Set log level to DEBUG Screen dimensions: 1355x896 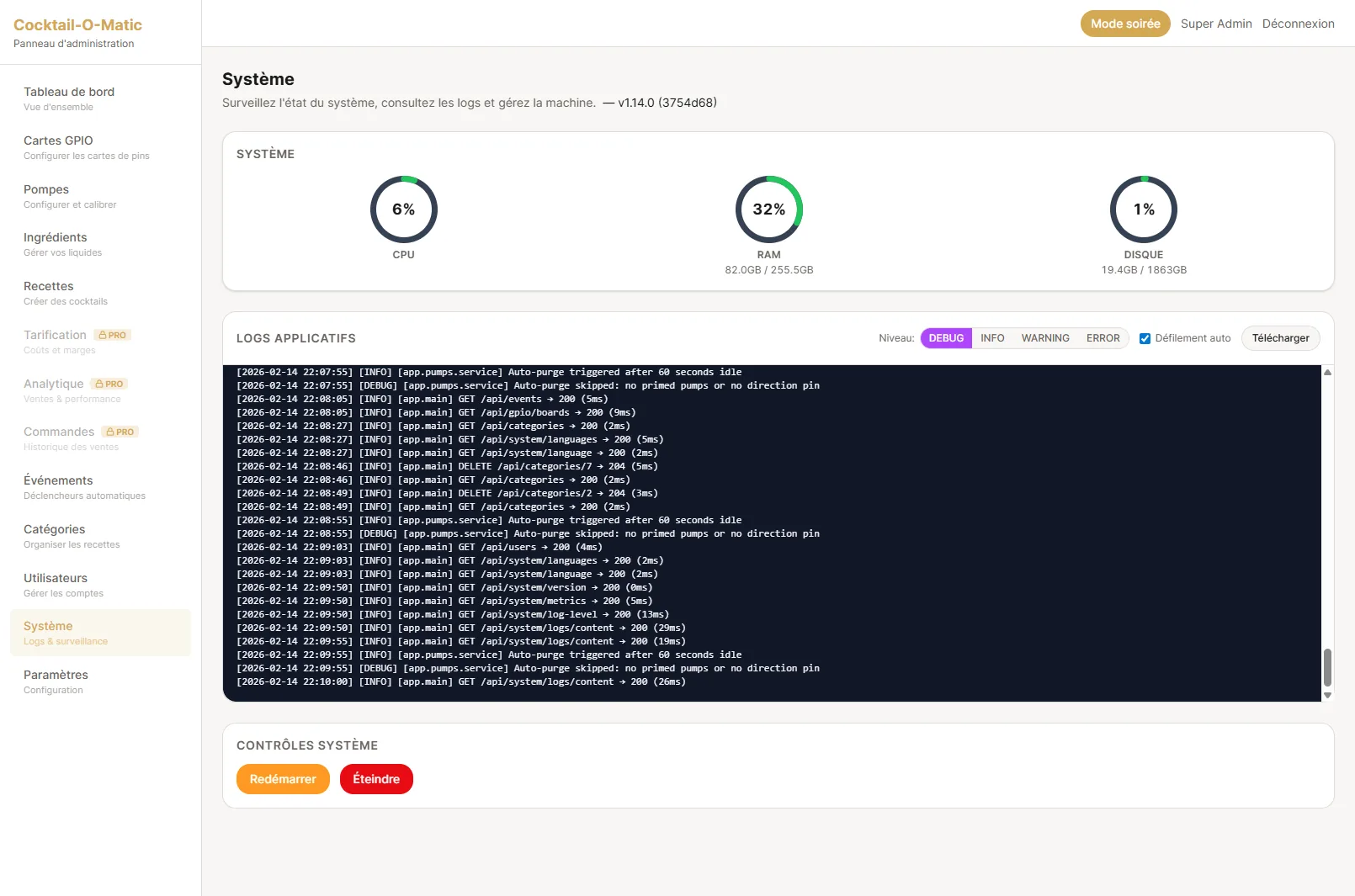coord(946,338)
